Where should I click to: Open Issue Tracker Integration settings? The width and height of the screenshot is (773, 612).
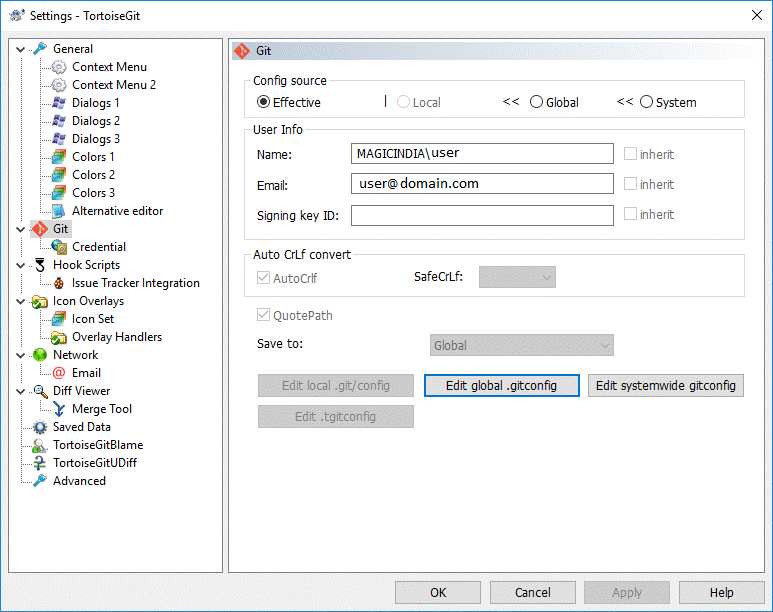click(136, 283)
